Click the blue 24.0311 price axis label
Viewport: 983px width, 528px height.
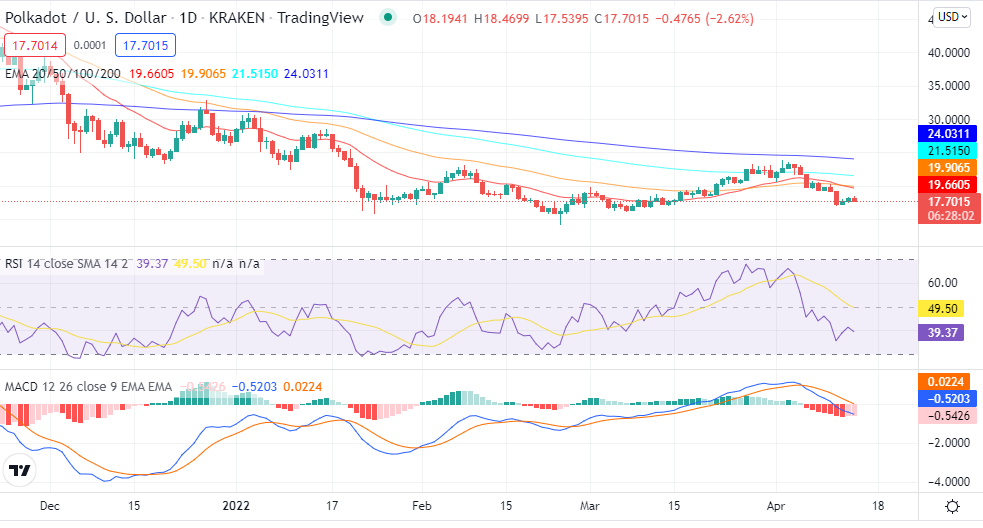tap(947, 134)
